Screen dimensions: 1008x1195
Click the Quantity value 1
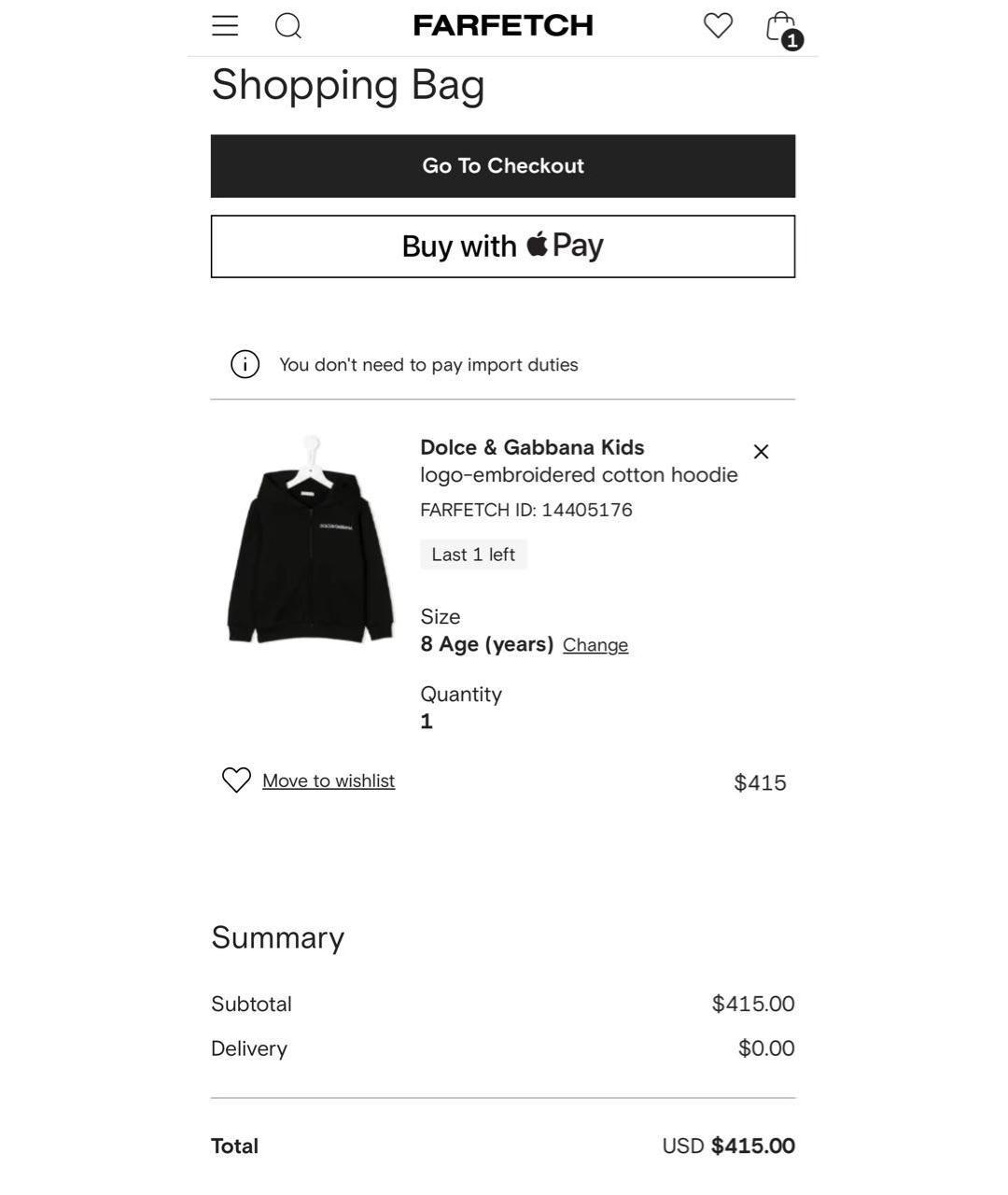[427, 722]
